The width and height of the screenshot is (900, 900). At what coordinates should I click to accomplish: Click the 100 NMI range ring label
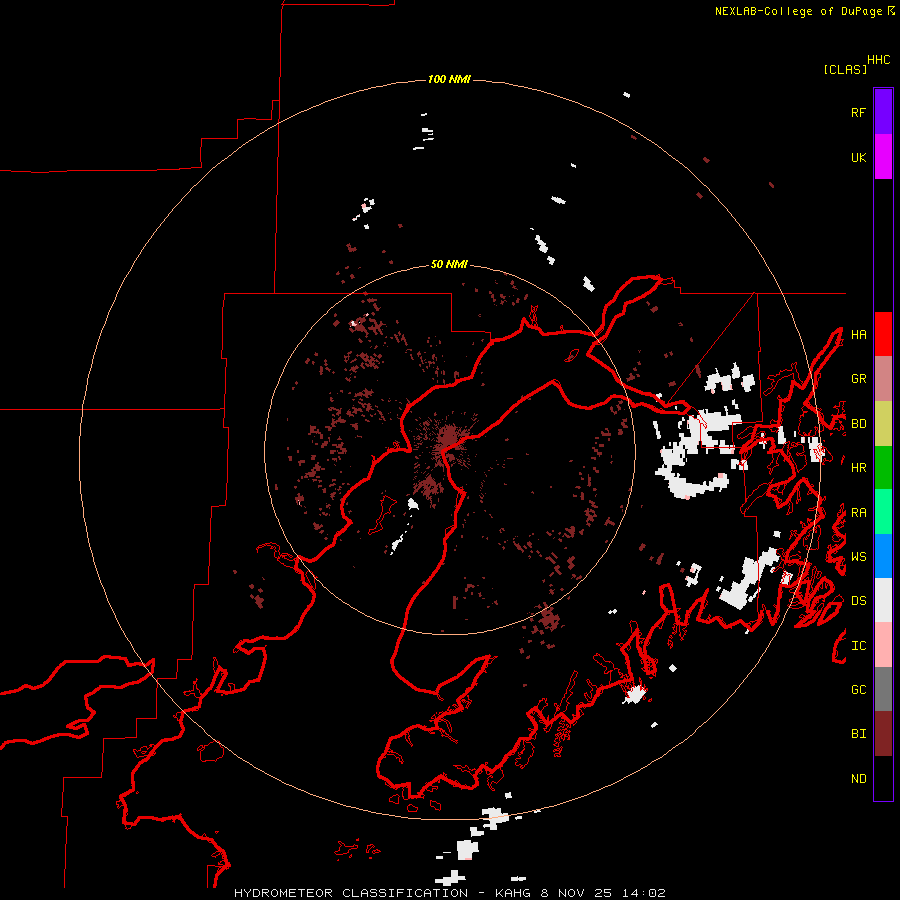pyautogui.click(x=449, y=79)
